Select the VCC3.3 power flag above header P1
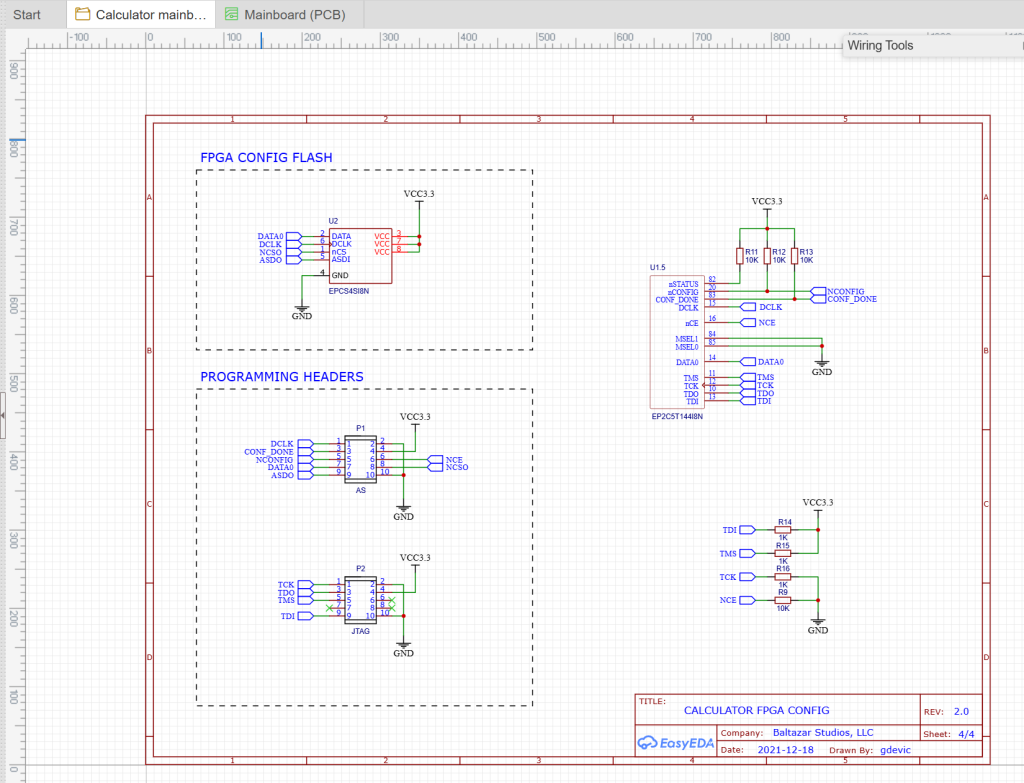 point(413,417)
